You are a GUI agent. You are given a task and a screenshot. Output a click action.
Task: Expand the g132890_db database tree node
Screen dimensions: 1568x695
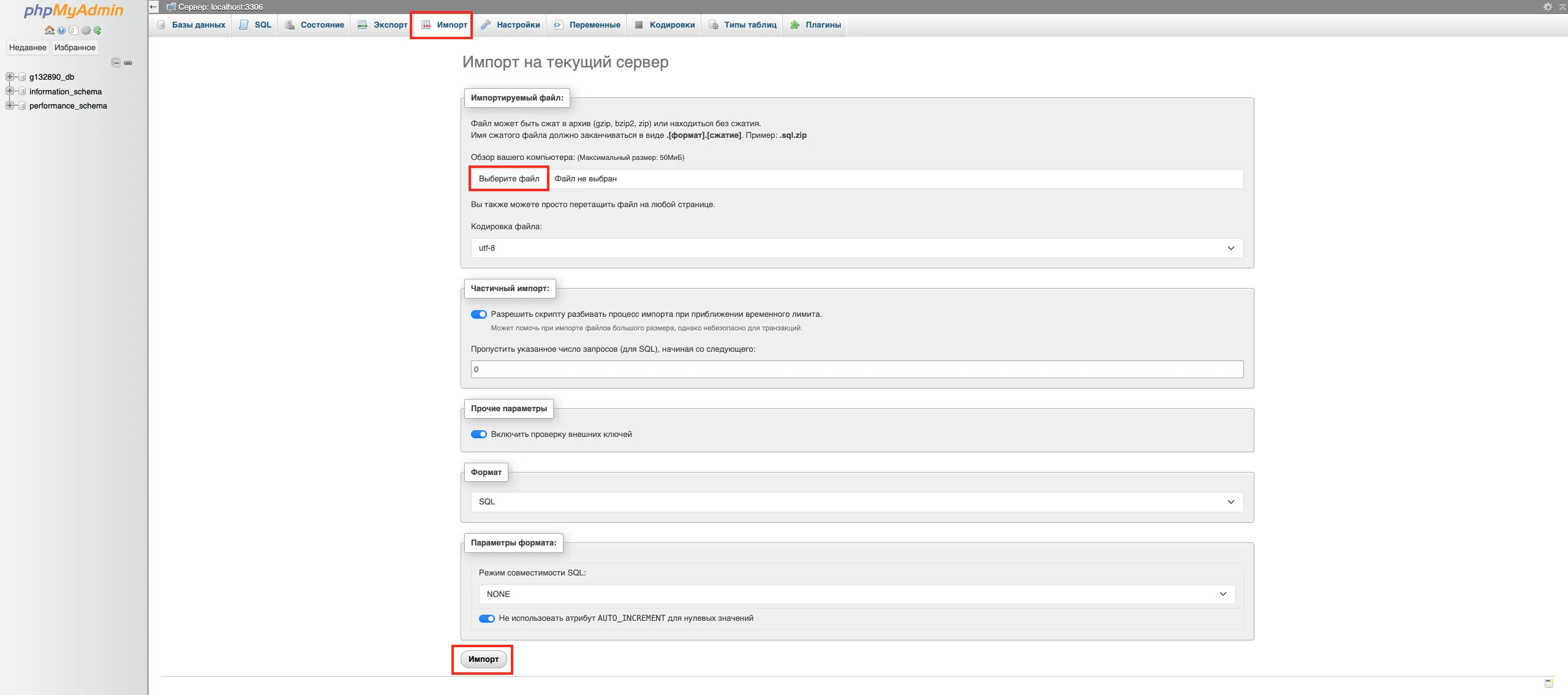click(x=9, y=77)
